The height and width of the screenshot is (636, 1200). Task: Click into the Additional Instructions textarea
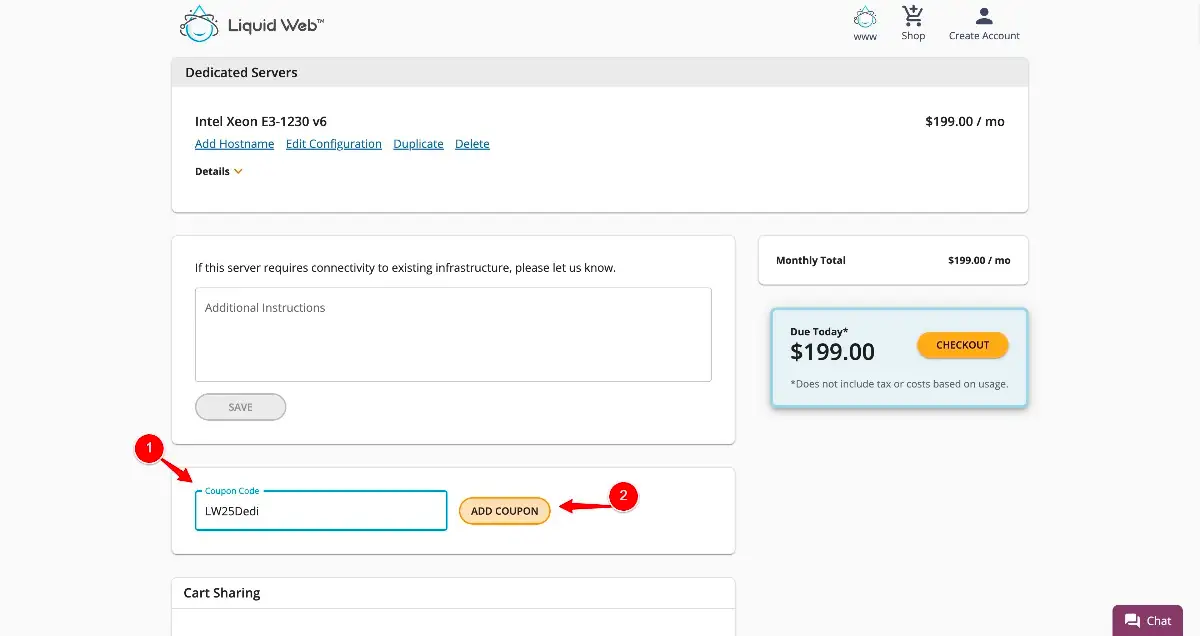point(453,334)
